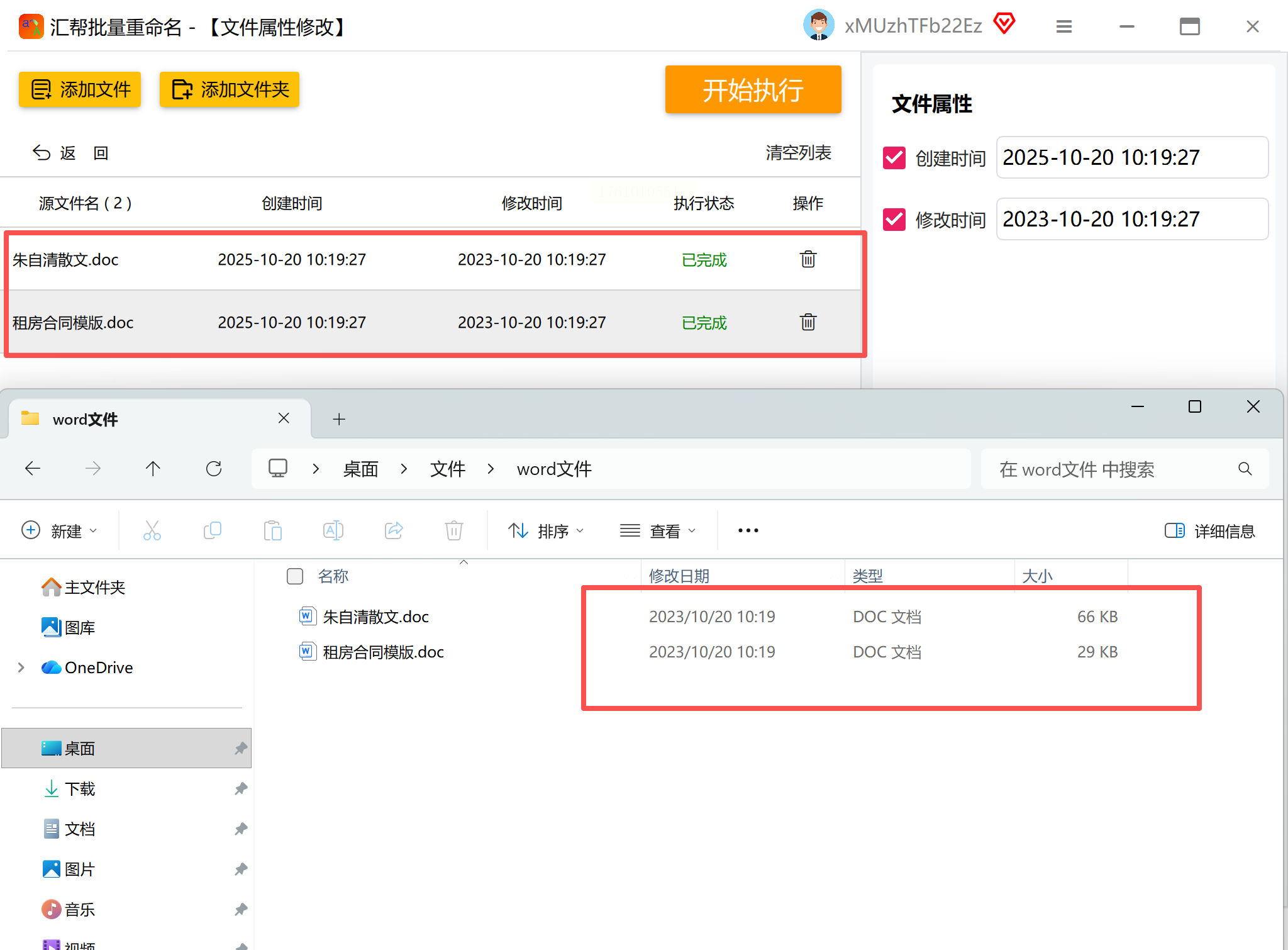The height and width of the screenshot is (950, 1288).
Task: Click the Explorer back arrow
Action: point(33,469)
